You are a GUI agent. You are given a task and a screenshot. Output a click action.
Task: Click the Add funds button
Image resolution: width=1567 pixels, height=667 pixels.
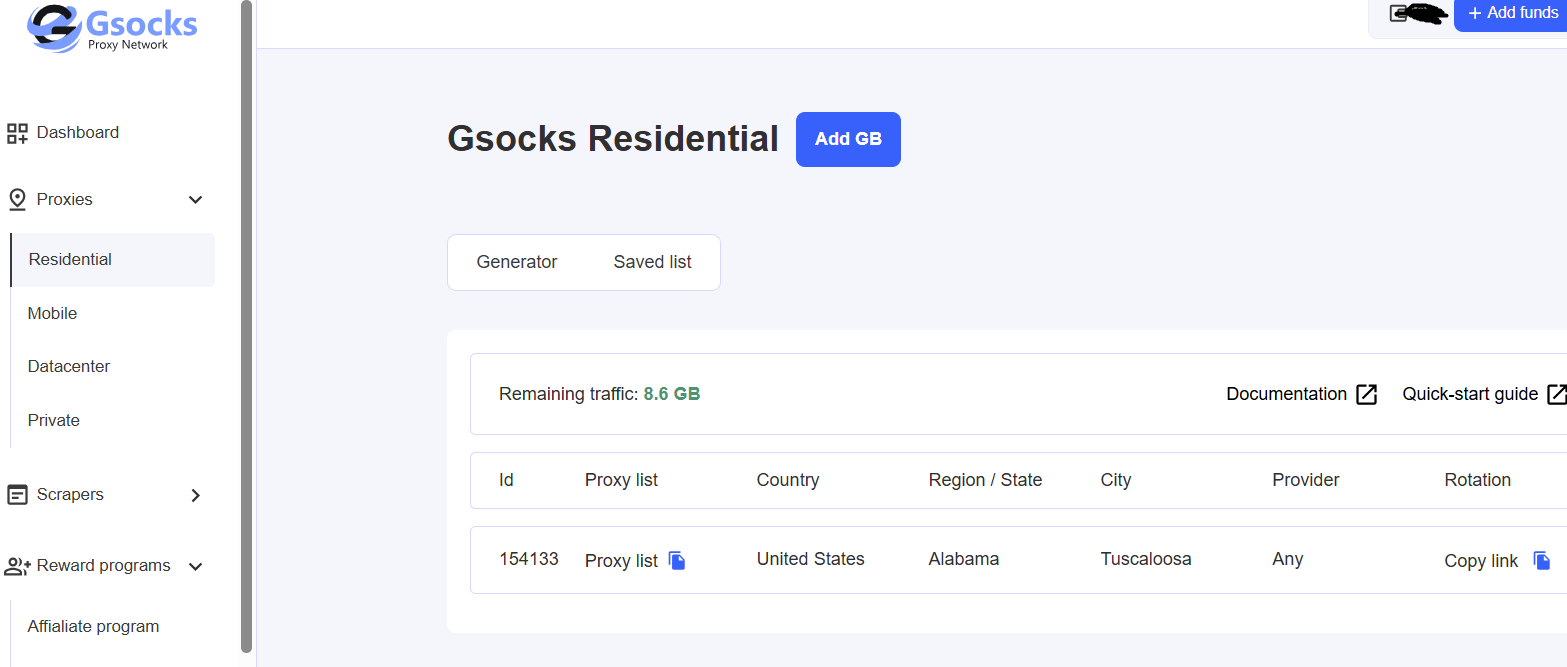click(1511, 14)
